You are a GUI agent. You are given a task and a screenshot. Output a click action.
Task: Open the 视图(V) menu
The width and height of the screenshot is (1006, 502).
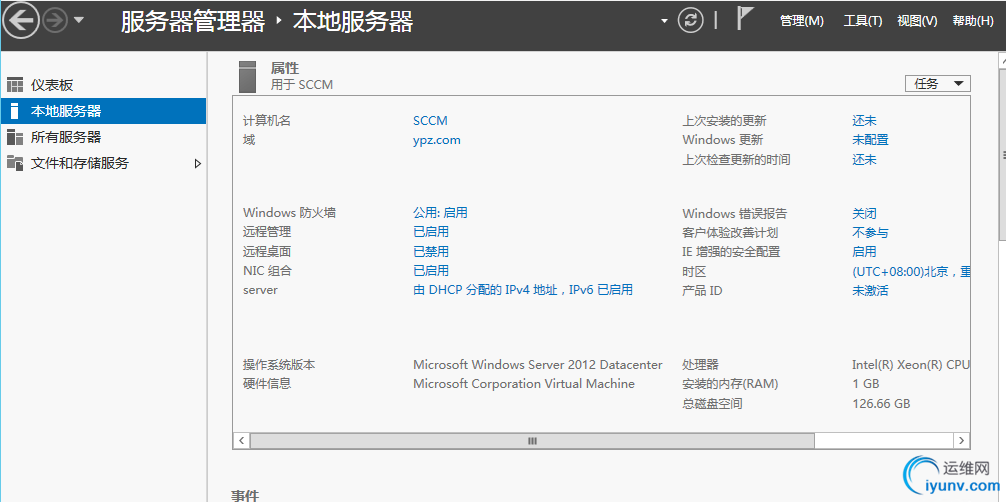click(x=917, y=21)
